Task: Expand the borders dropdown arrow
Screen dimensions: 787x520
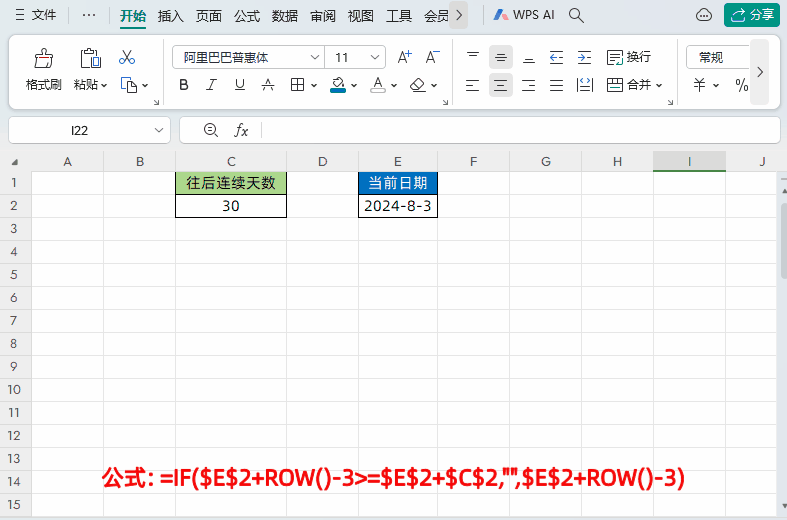Action: pos(314,85)
